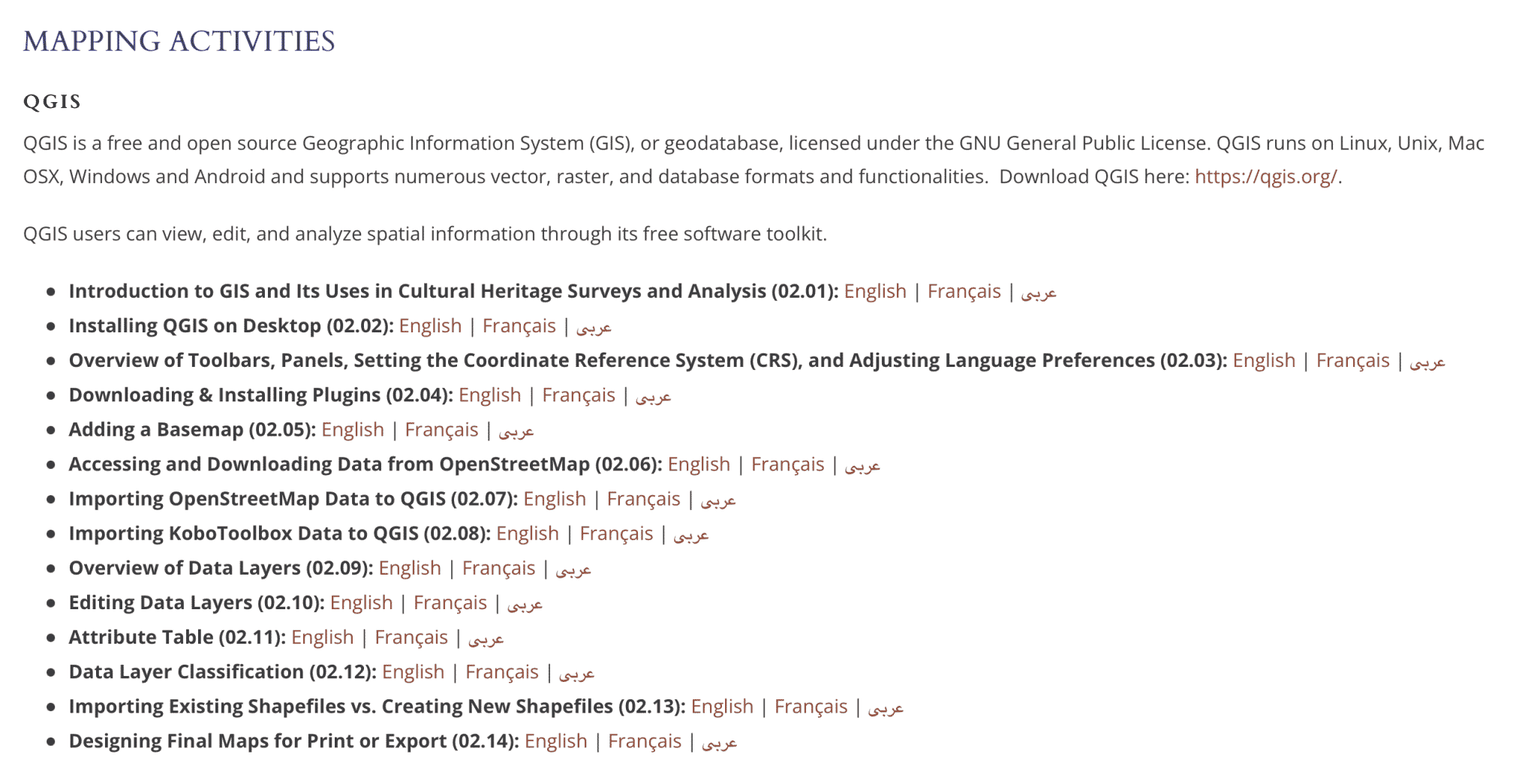The height and width of the screenshot is (784, 1537).
Task: Open Français link for Data Layer Classification (02.12)
Action: coord(501,671)
